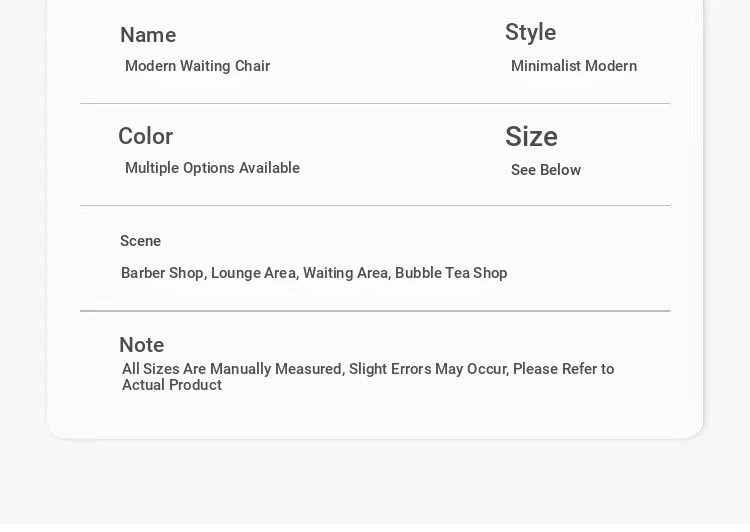Click the Actual Product text line

pyautogui.click(x=172, y=385)
